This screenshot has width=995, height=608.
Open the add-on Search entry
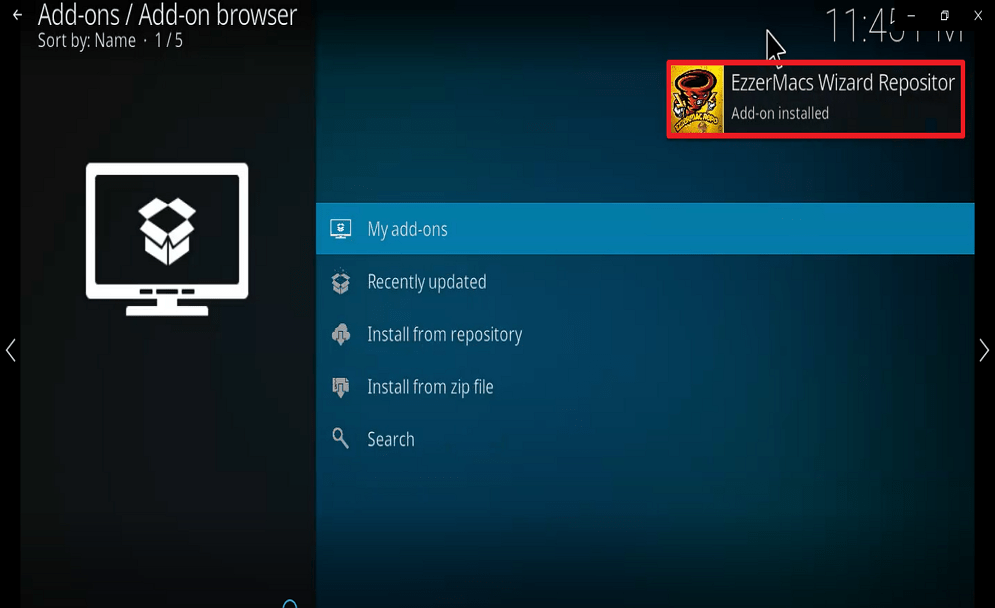[x=645, y=439]
